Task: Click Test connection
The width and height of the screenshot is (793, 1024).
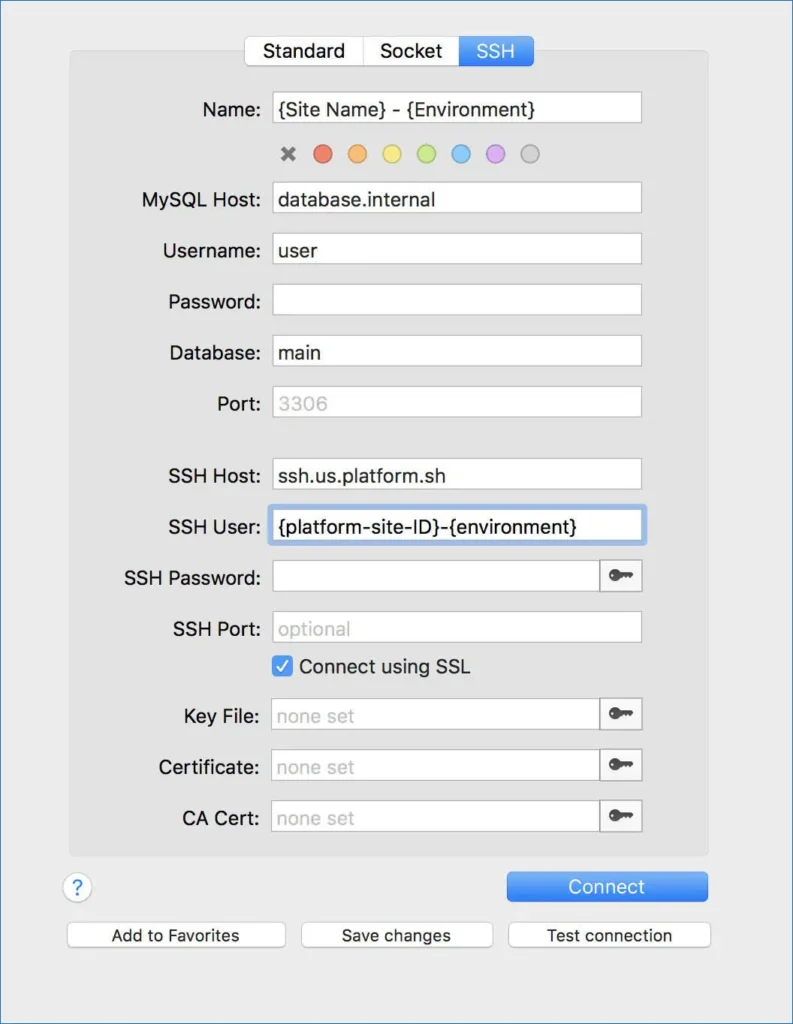Action: point(609,935)
